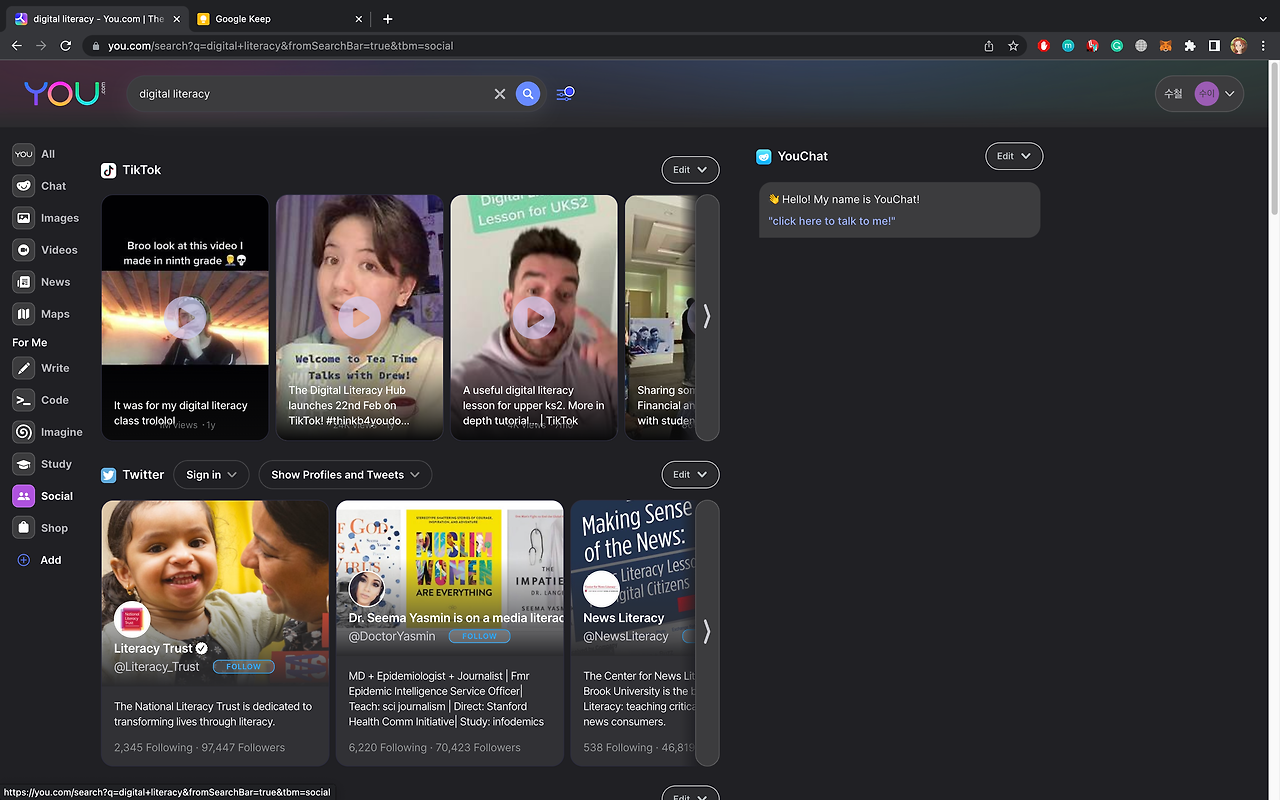Follow Dr. Seema Yasmin's account
This screenshot has height=800, width=1280.
click(x=479, y=636)
